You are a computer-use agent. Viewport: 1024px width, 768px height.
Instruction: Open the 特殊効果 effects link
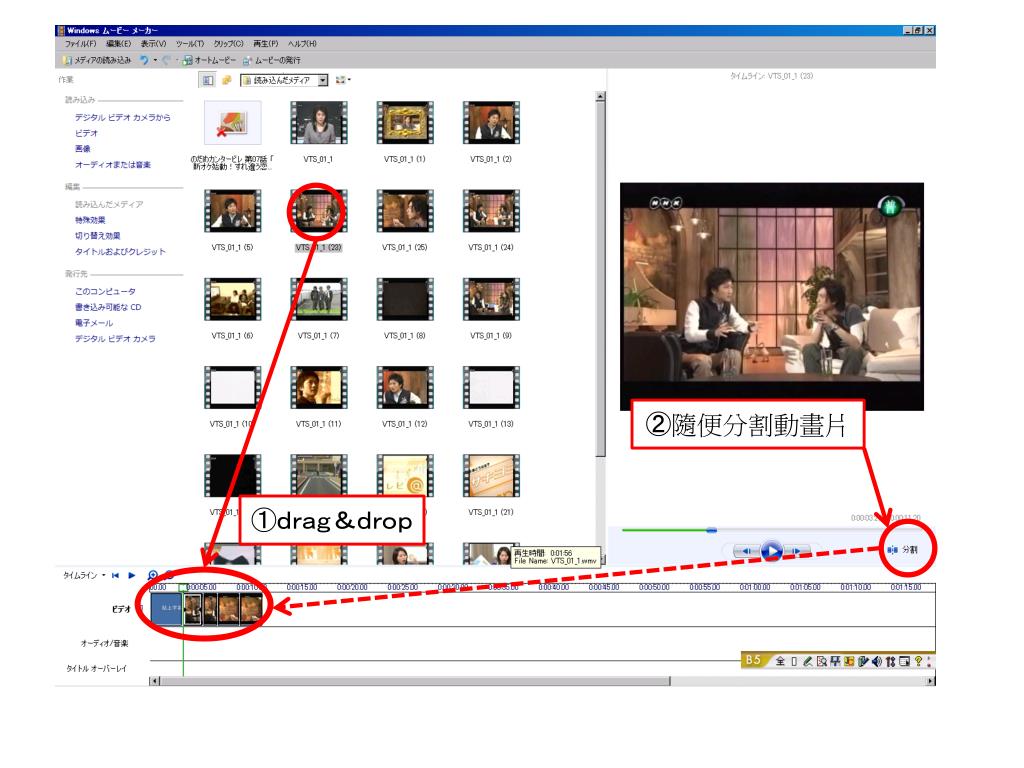pyautogui.click(x=89, y=220)
